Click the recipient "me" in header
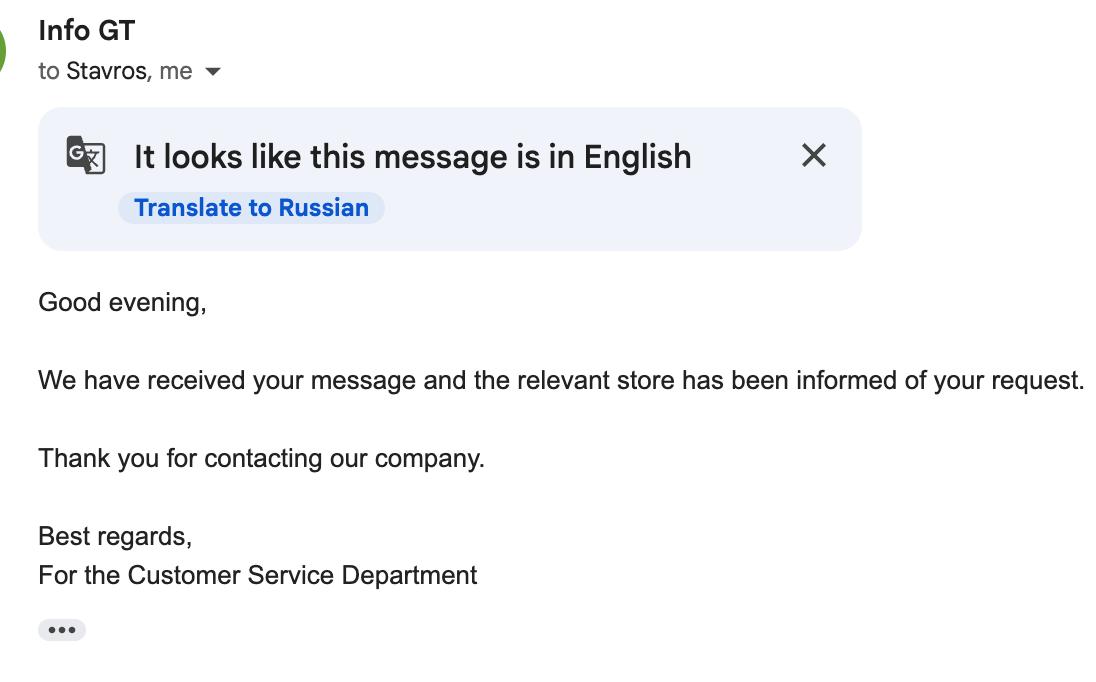This screenshot has height=682, width=1096. coord(175,71)
